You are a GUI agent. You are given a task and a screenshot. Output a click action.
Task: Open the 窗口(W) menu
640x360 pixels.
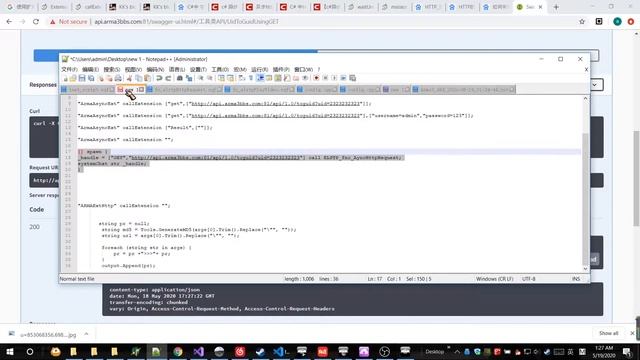303,69
